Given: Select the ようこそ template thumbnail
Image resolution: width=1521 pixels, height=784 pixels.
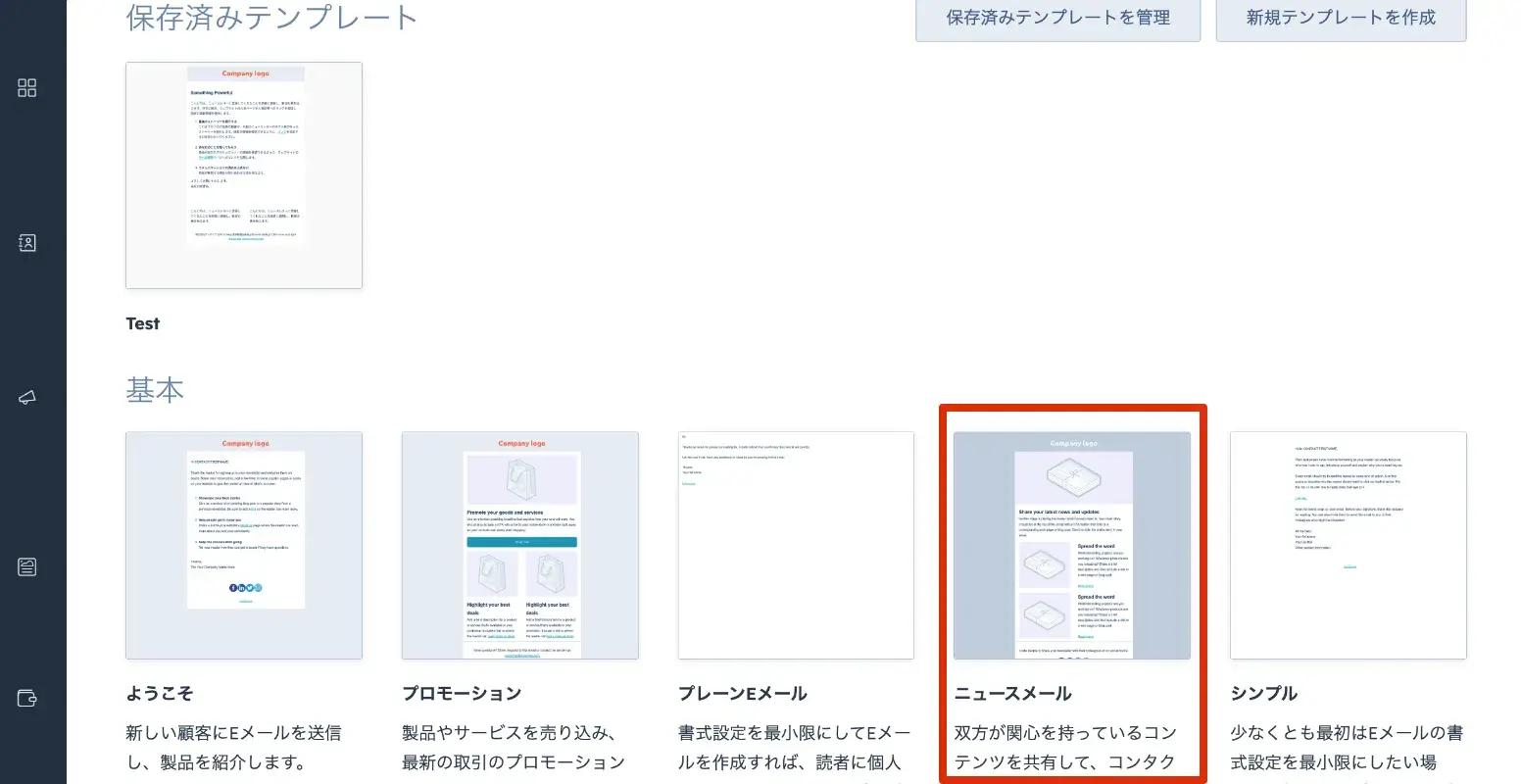Looking at the screenshot, I should pyautogui.click(x=244, y=546).
